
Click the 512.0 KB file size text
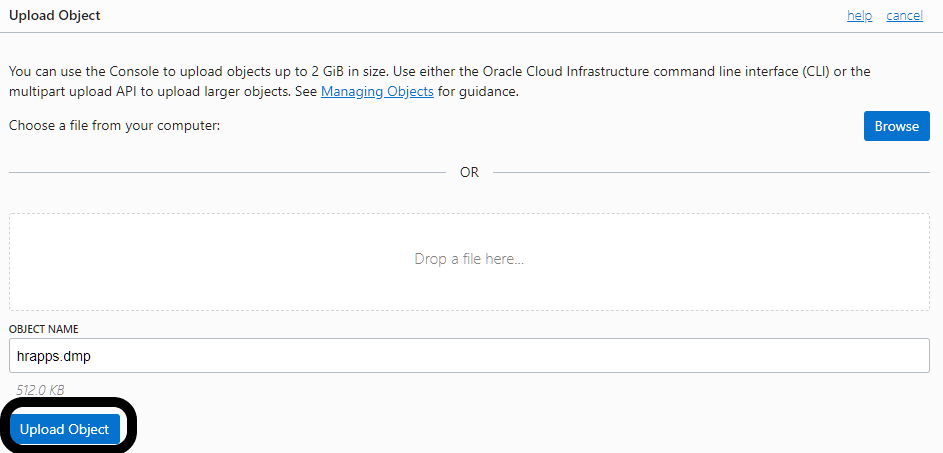[41, 390]
